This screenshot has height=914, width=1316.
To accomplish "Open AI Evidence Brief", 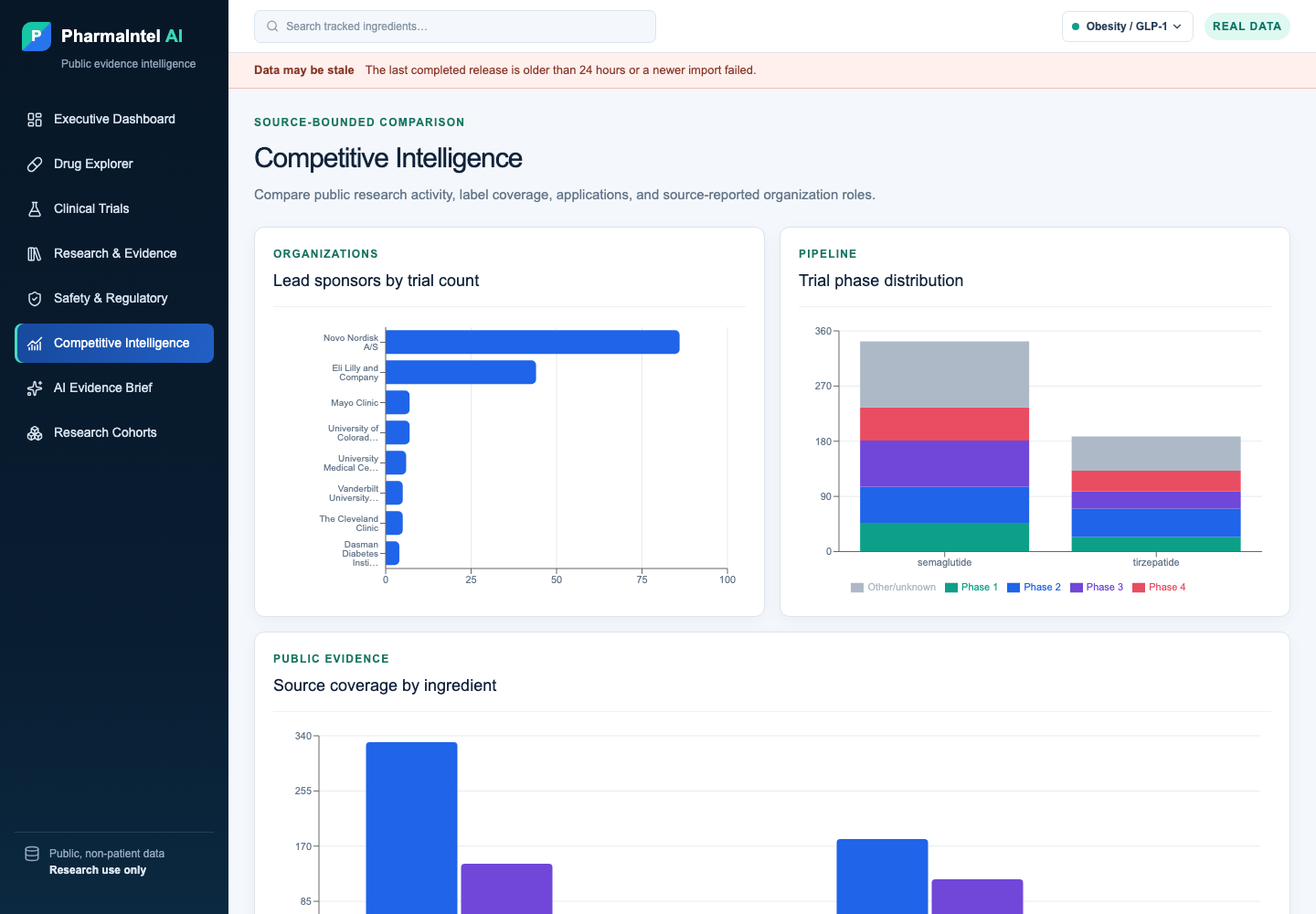I will click(114, 388).
